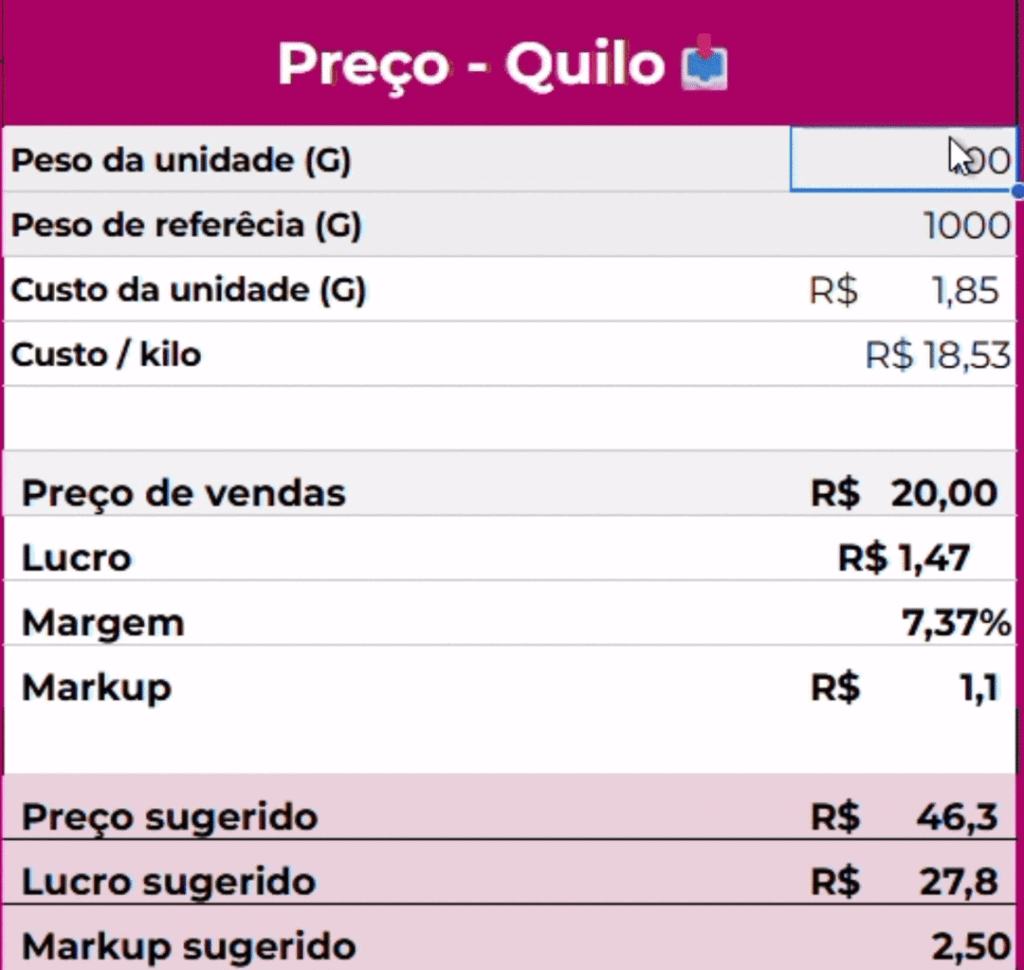
Task: Click the Lucro sugerido value 27,8
Action: pos(958,882)
